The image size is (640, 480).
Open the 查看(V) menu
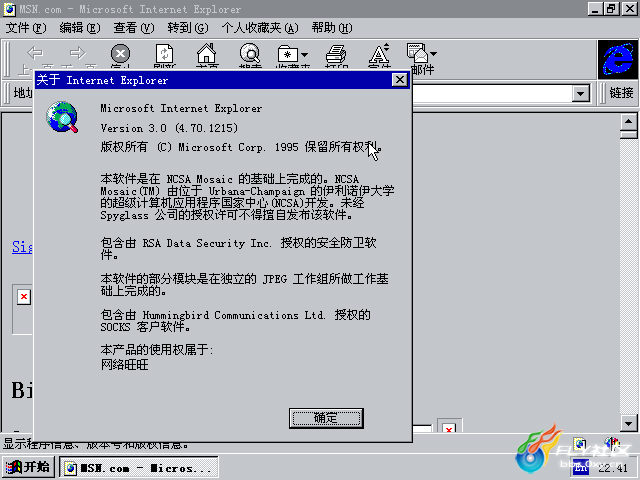[134, 28]
